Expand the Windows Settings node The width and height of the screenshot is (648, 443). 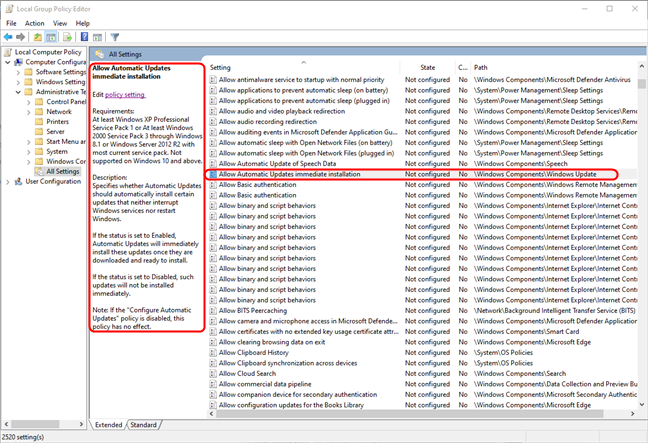tap(18, 82)
